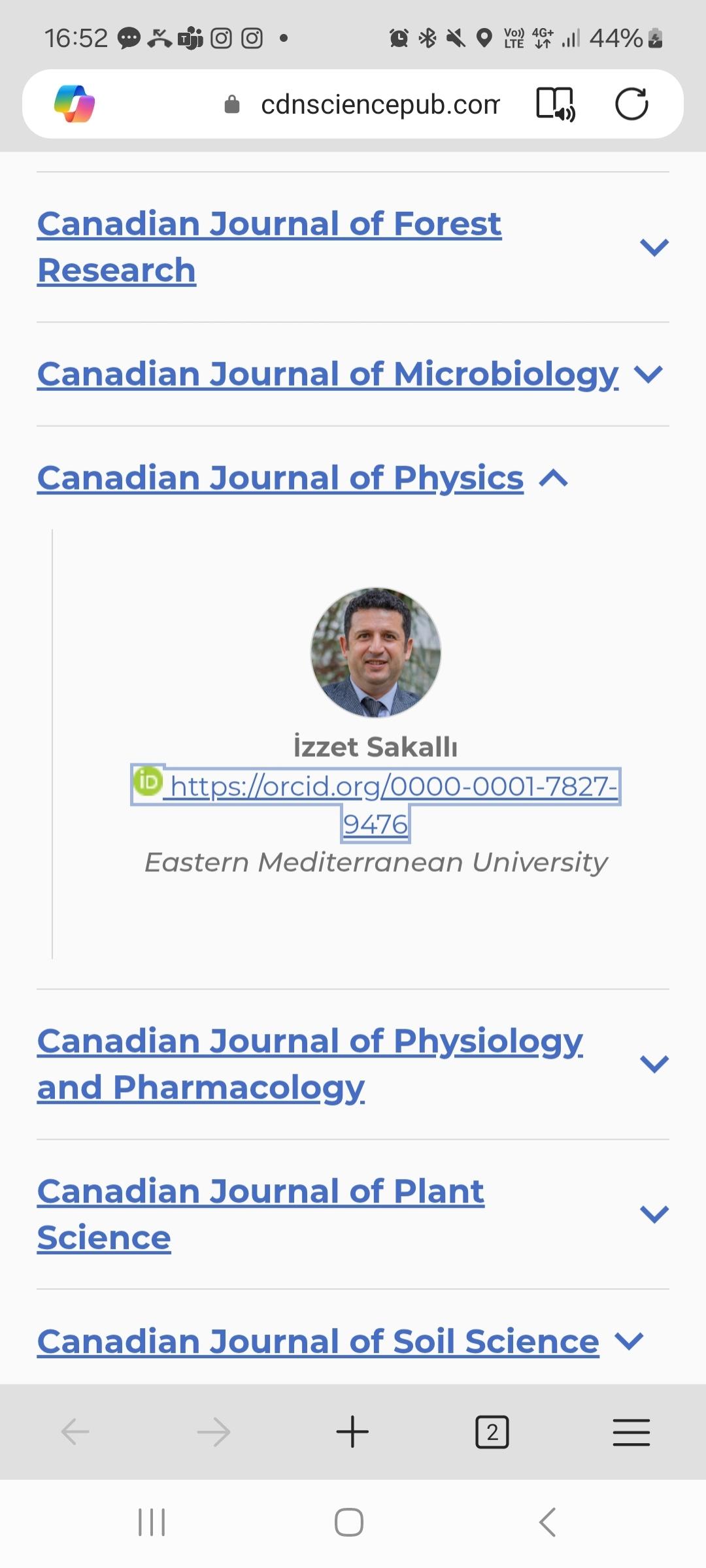Tap the Copilot icon in address bar

[x=75, y=104]
